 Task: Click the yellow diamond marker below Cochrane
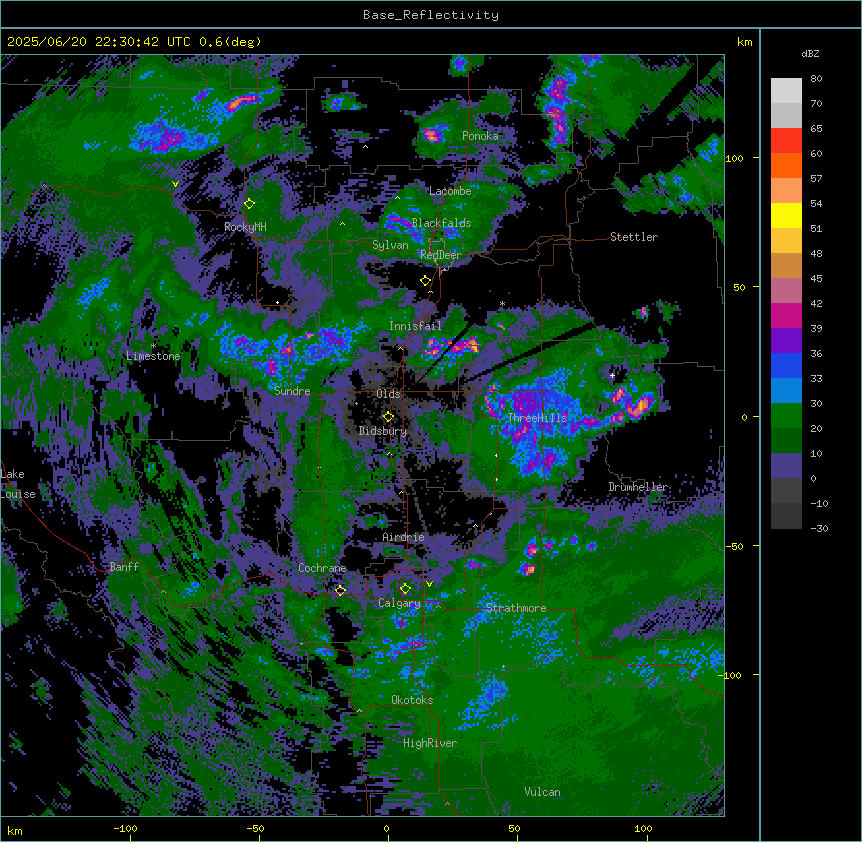coord(340,590)
